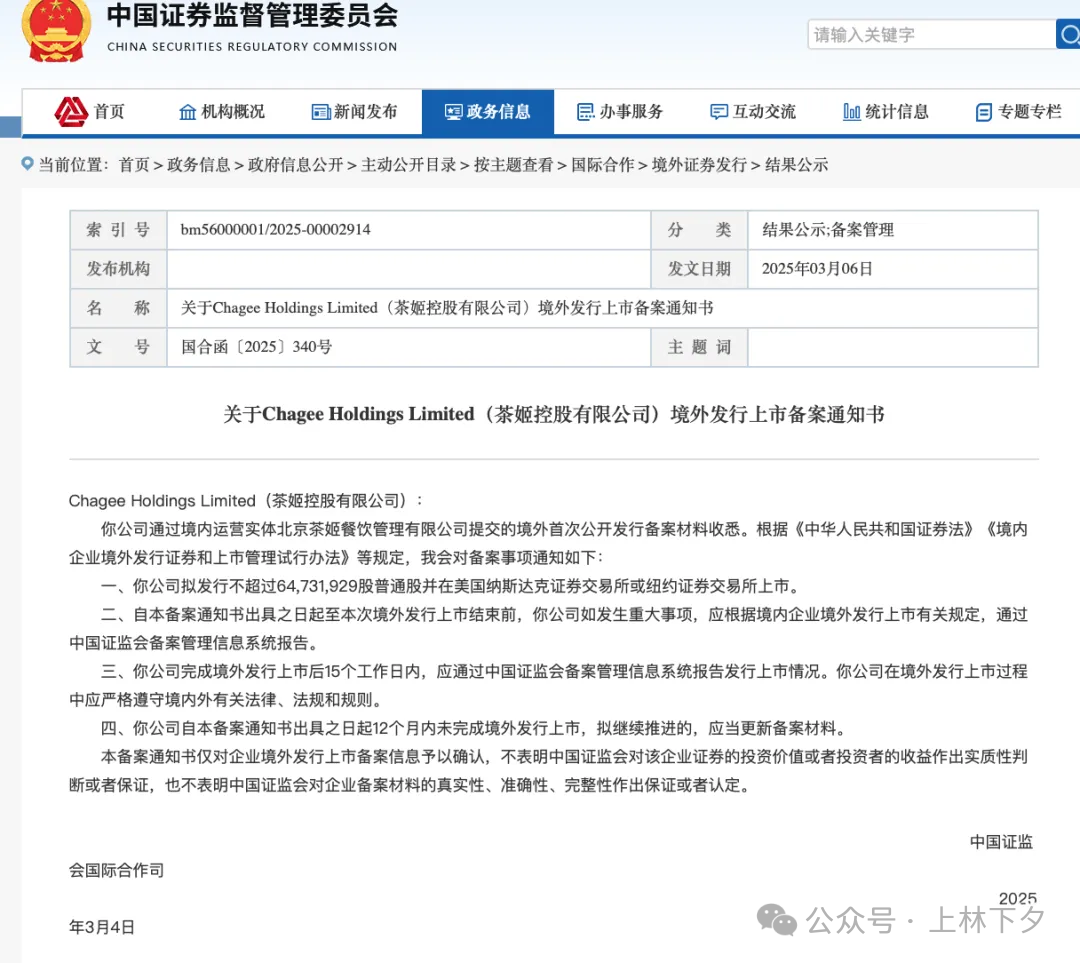Open the 统计信息 navigation tab
The image size is (1080, 963).
click(x=897, y=112)
